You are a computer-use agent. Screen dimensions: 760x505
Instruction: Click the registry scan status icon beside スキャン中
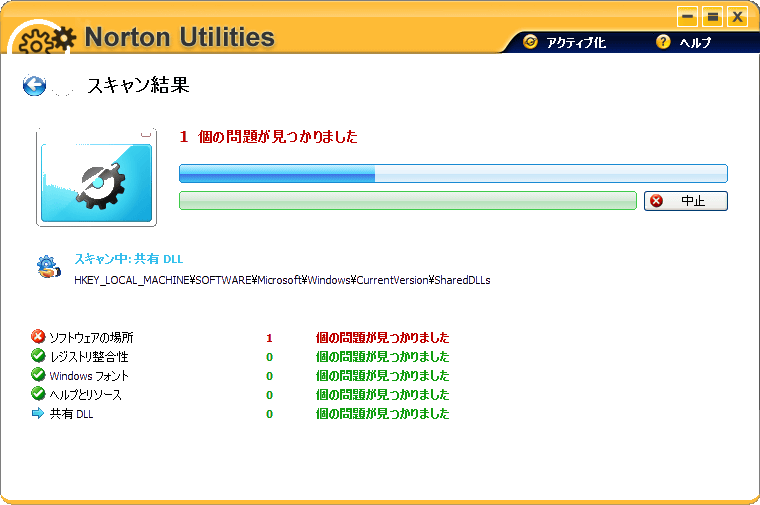[48, 267]
